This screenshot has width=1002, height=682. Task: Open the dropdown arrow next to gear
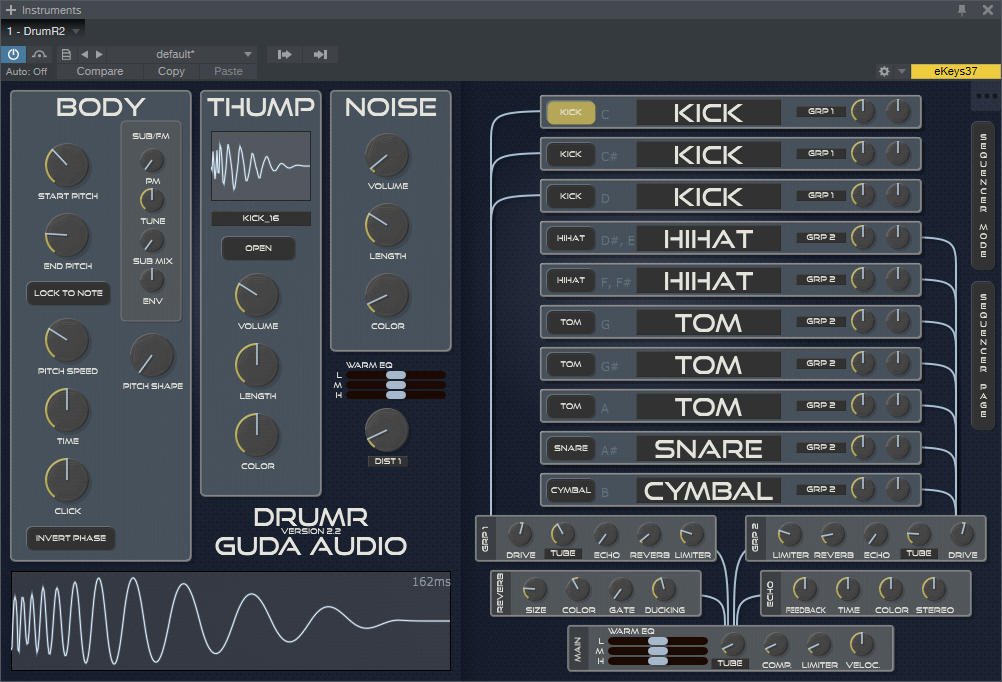pyautogui.click(x=901, y=71)
